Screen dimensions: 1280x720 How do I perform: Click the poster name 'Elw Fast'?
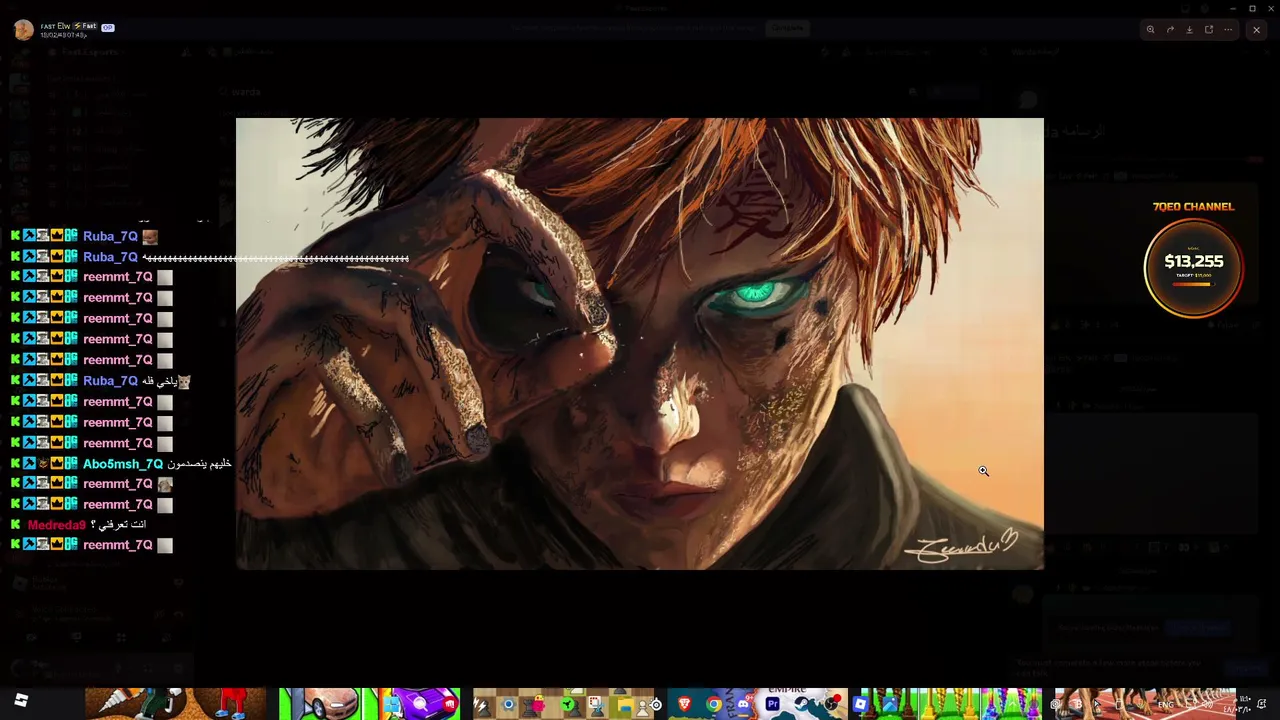tap(69, 26)
